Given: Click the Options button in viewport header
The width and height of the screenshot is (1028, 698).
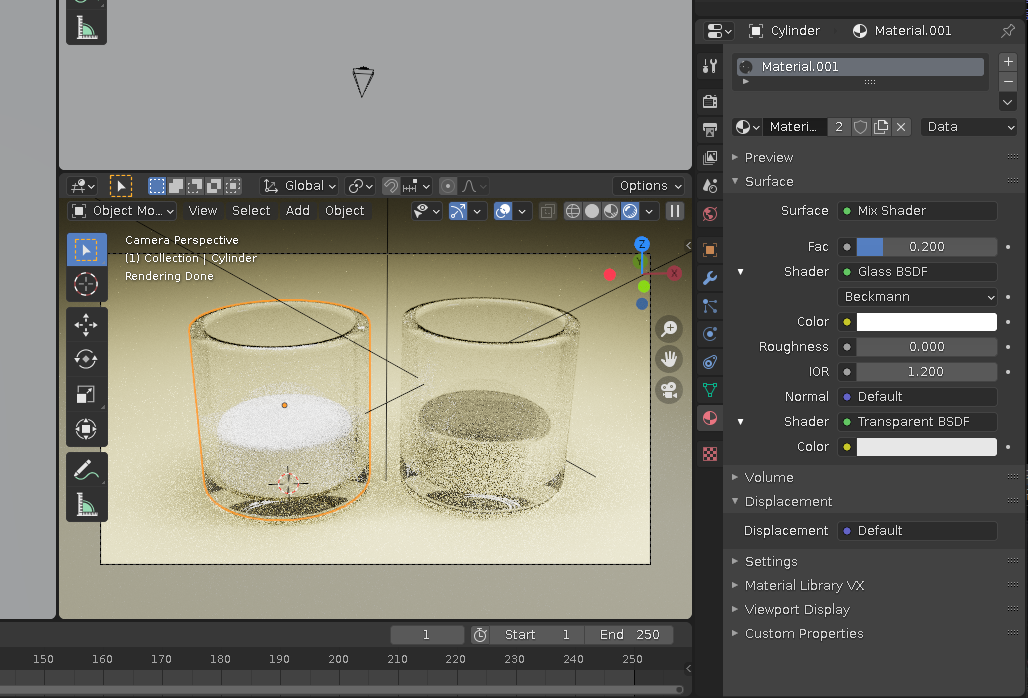Looking at the screenshot, I should pyautogui.click(x=649, y=186).
